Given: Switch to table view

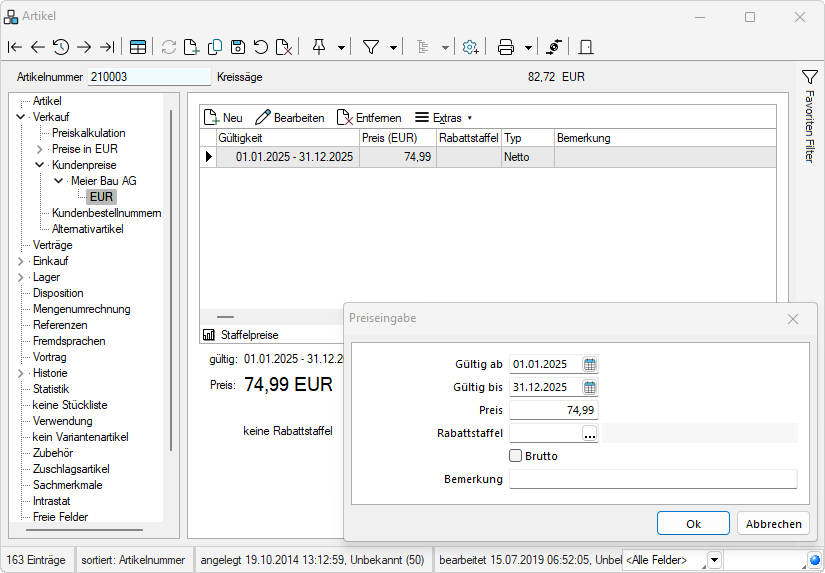Looking at the screenshot, I should pyautogui.click(x=138, y=47).
